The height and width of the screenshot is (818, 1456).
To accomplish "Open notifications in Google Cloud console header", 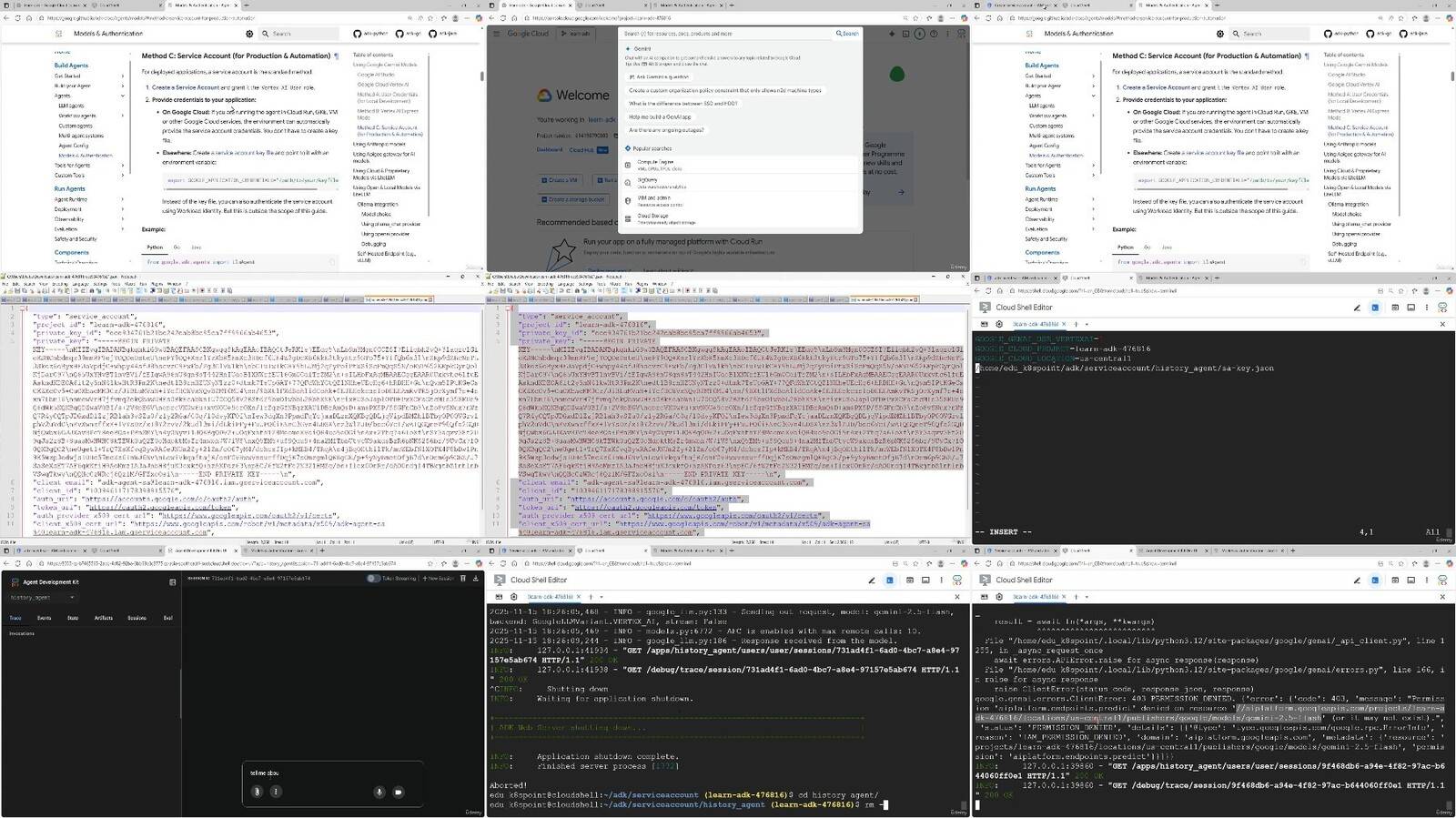I will point(920,34).
